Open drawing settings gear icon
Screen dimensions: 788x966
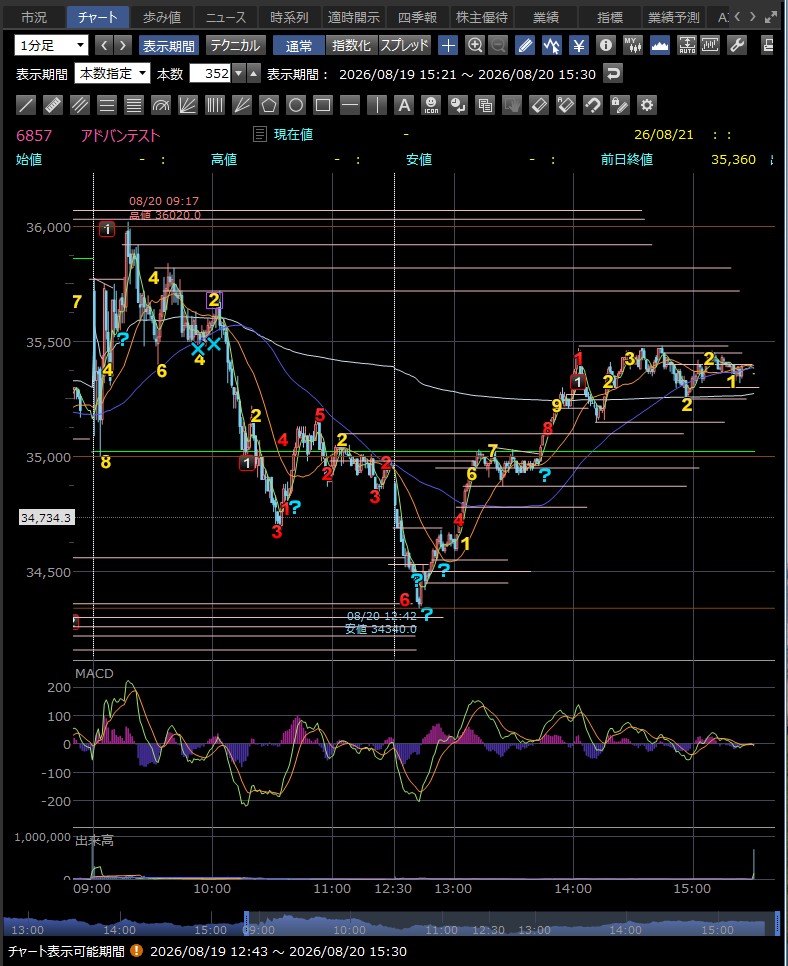[647, 105]
